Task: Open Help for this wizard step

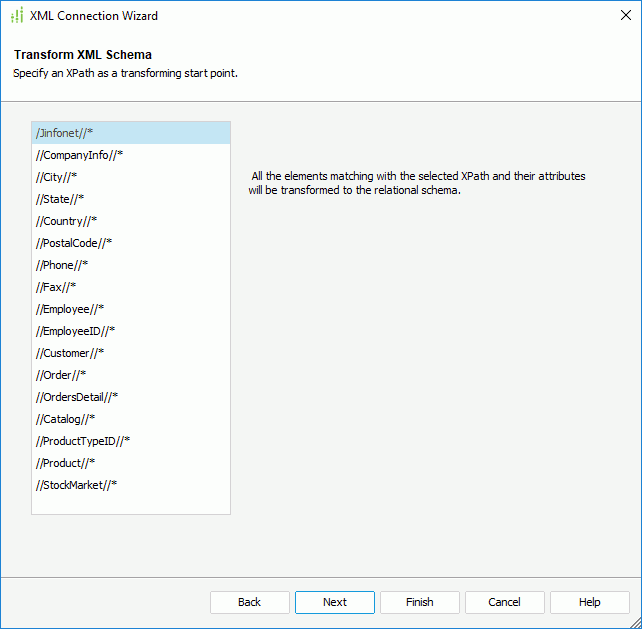Action: click(590, 602)
